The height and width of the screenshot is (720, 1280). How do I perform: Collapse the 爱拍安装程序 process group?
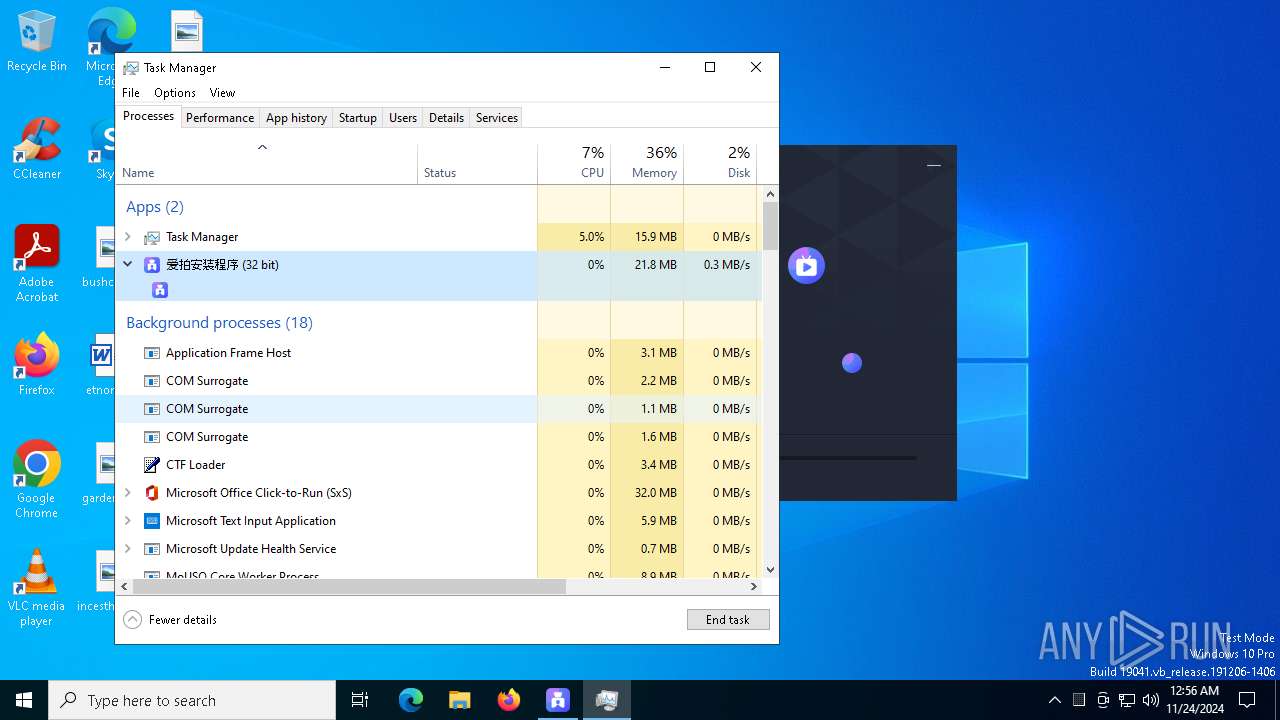tap(127, 265)
